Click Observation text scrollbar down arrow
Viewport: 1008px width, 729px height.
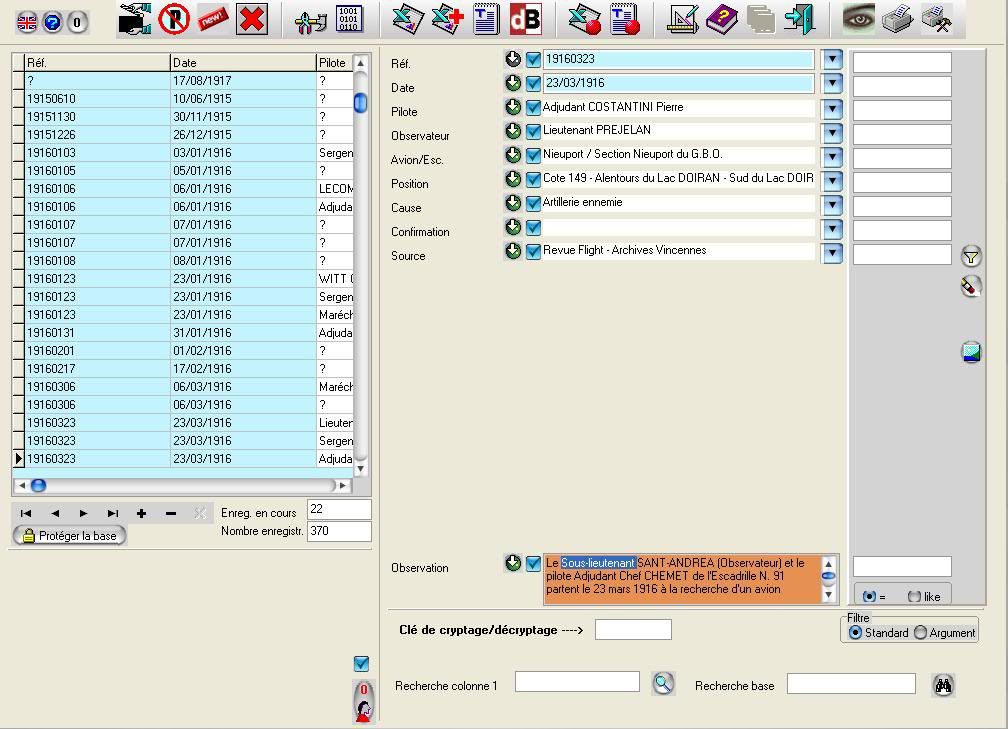tap(829, 595)
